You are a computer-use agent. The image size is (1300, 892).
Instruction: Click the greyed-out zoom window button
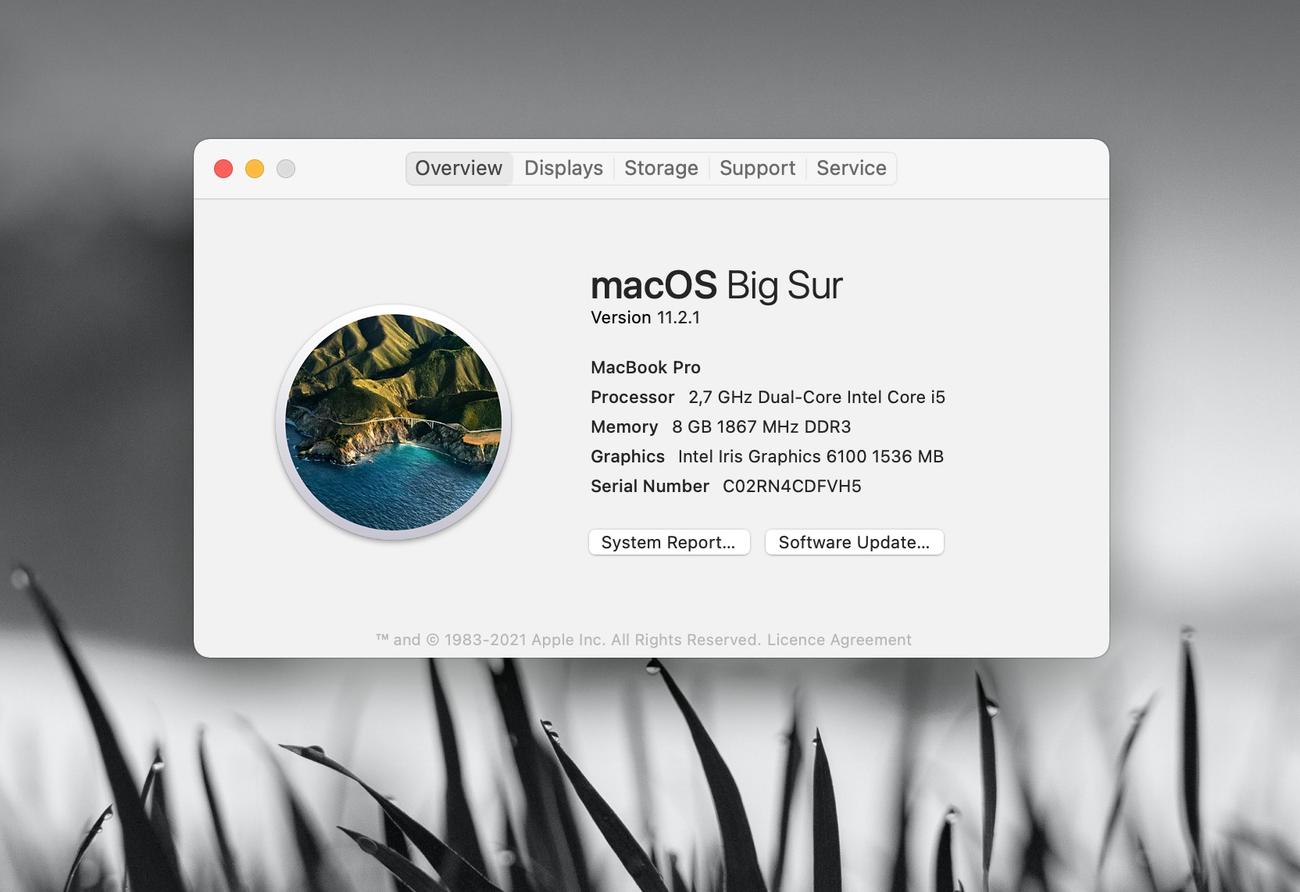click(x=286, y=169)
